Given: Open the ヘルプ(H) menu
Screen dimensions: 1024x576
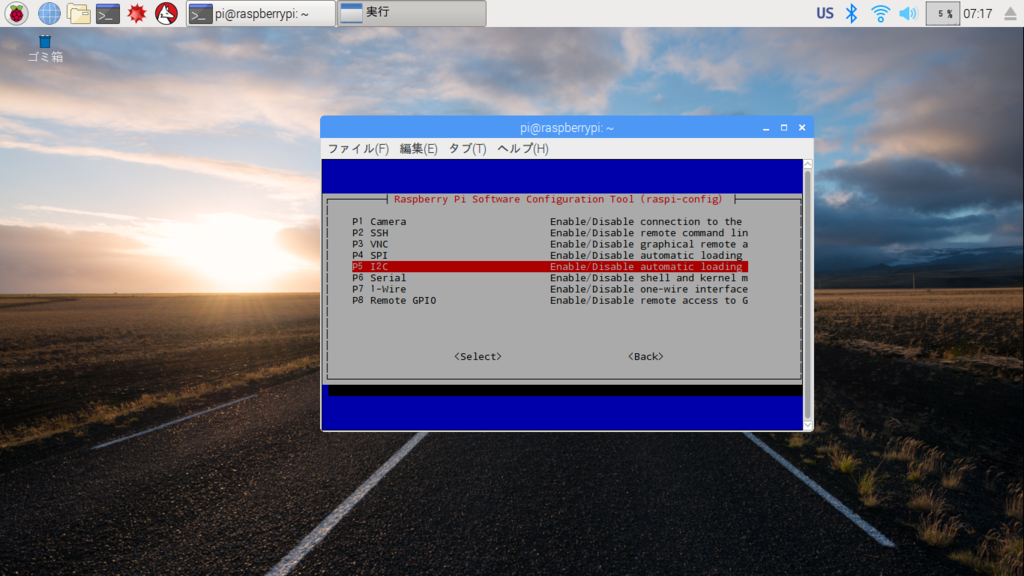Looking at the screenshot, I should point(522,149).
